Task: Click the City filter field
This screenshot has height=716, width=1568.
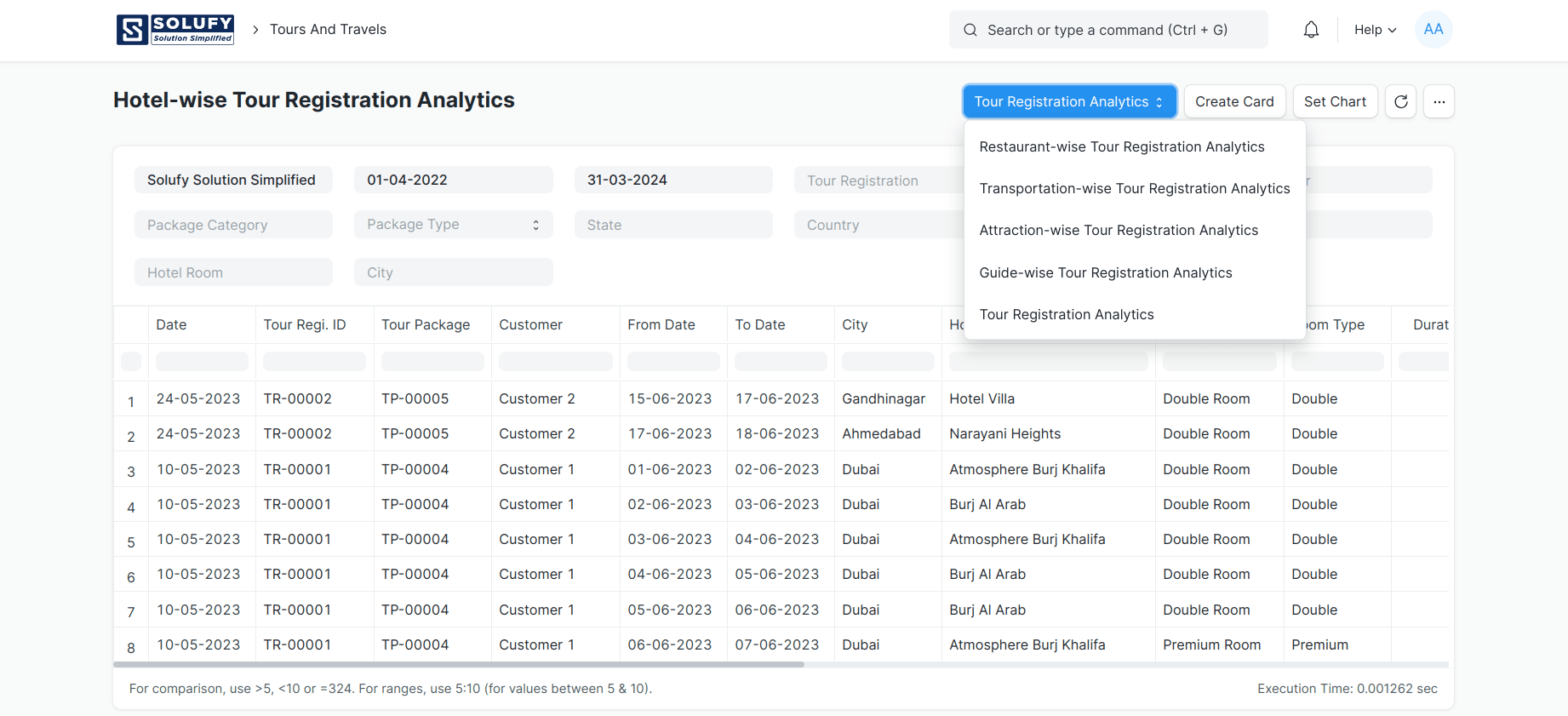Action: point(454,272)
